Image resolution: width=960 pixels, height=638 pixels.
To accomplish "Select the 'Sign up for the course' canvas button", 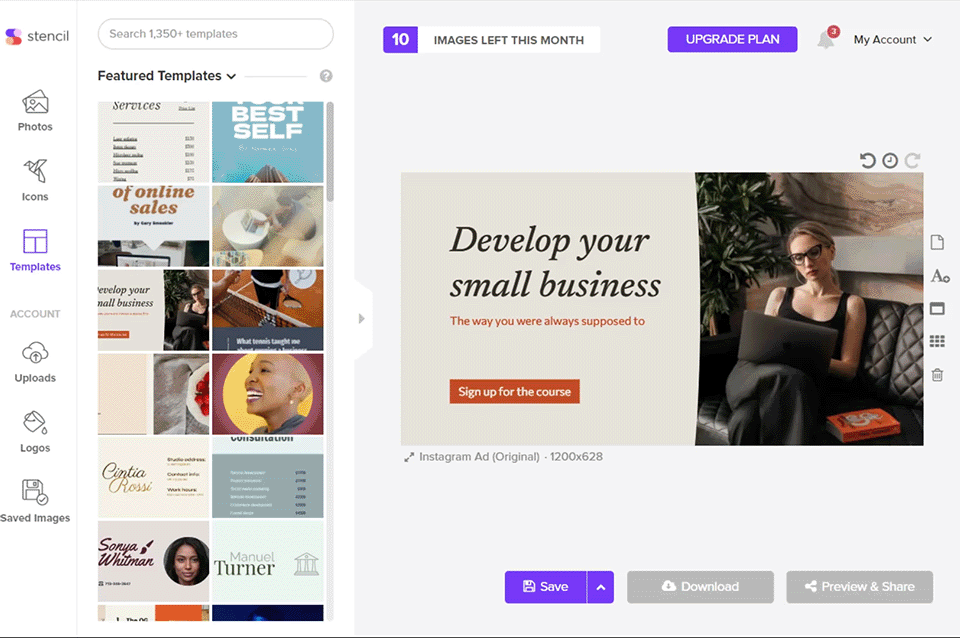I will (514, 392).
